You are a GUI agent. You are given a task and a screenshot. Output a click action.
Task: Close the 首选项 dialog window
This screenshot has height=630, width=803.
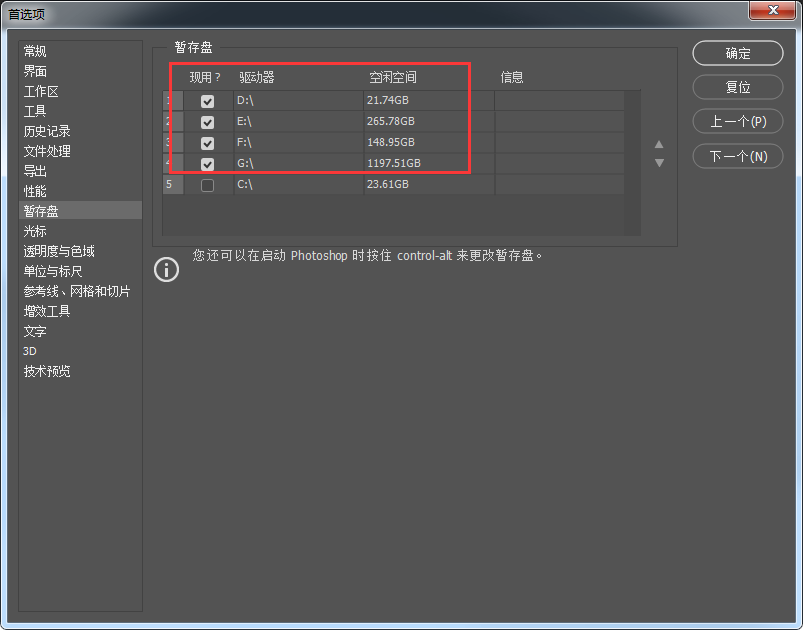773,10
